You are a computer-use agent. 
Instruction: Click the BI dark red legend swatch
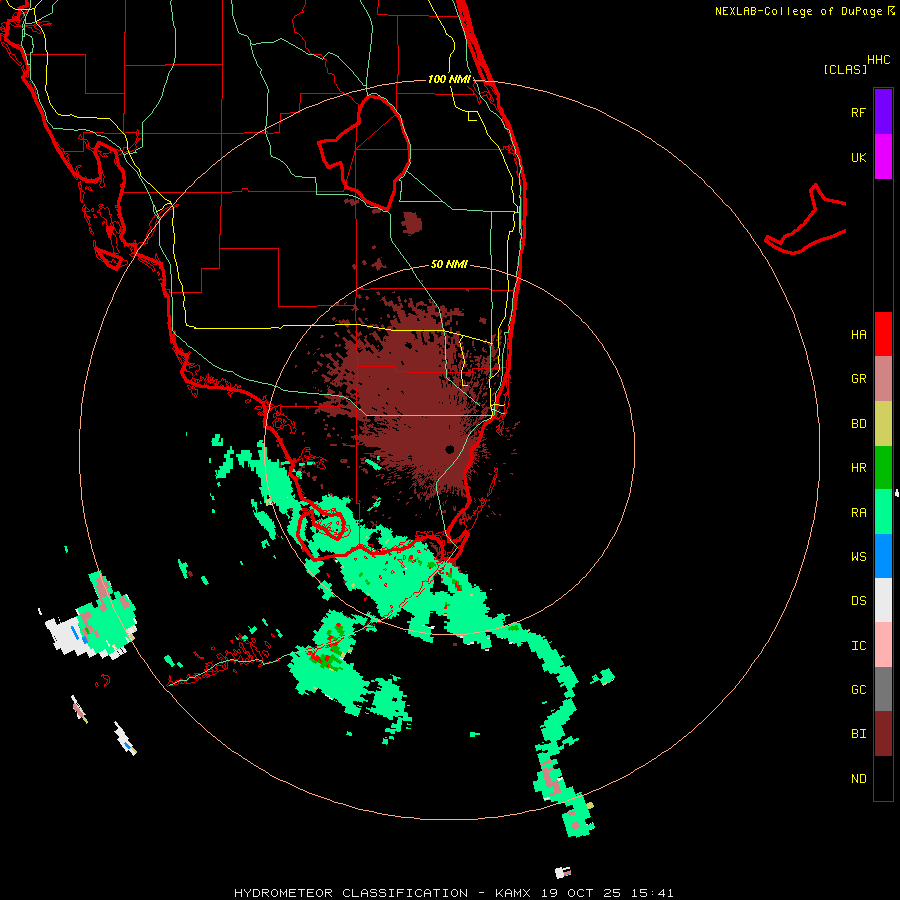[x=883, y=734]
